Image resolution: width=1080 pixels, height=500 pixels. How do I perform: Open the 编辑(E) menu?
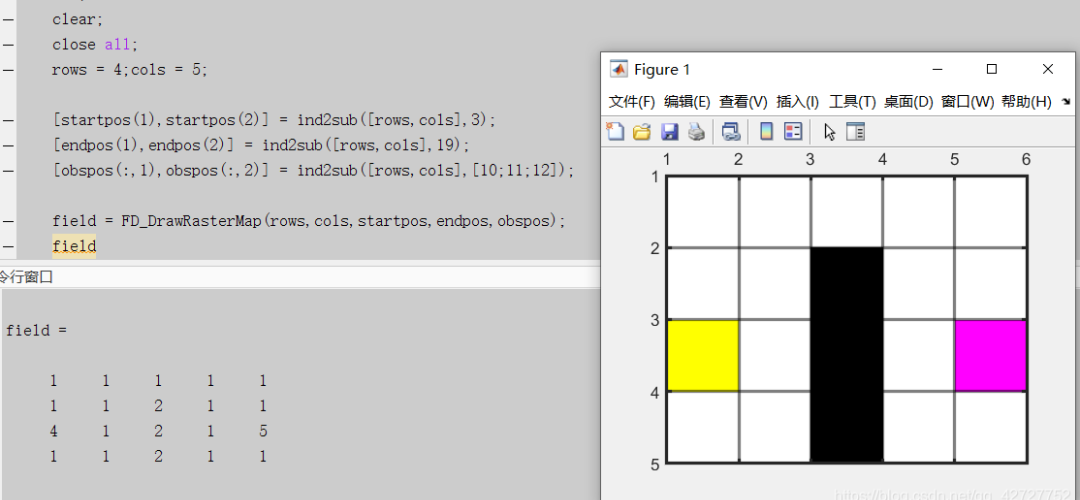(687, 102)
